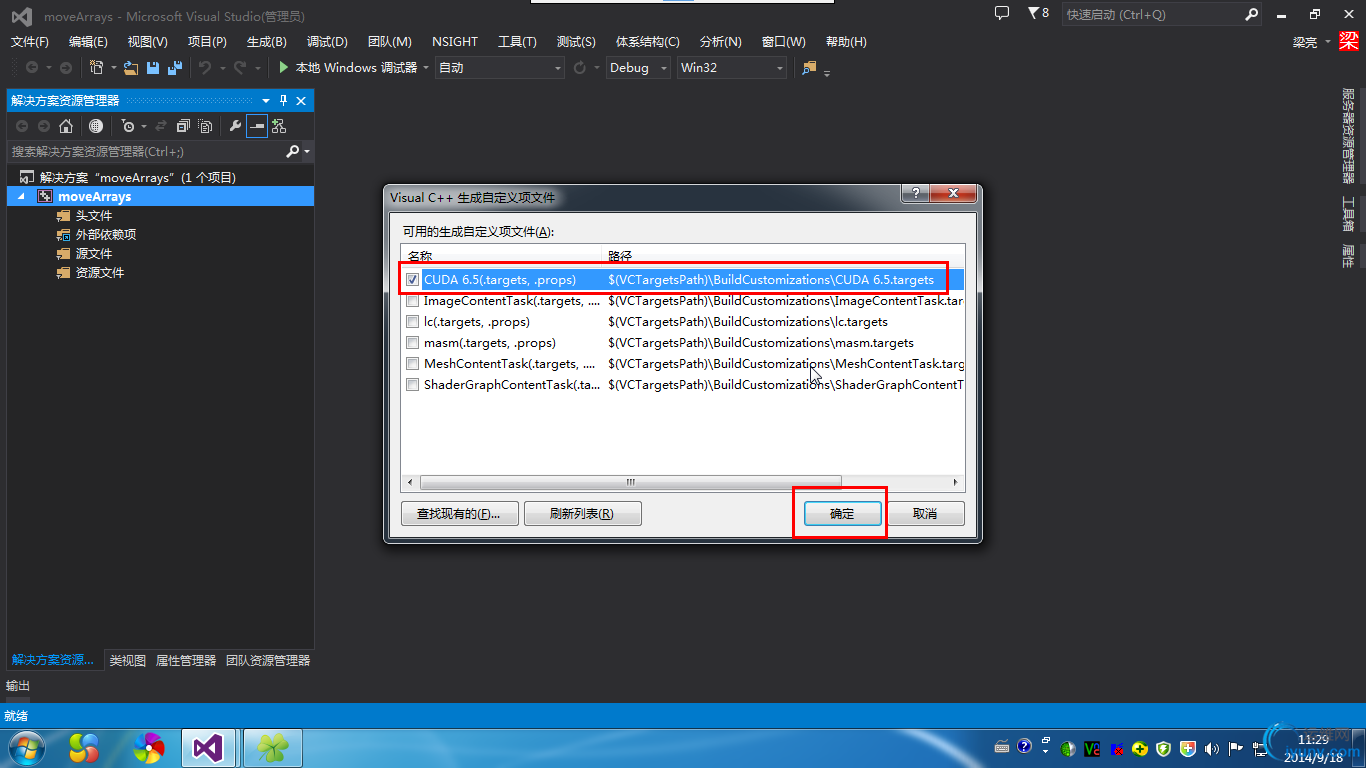Click the Save All icon
The image size is (1366, 768).
click(175, 67)
